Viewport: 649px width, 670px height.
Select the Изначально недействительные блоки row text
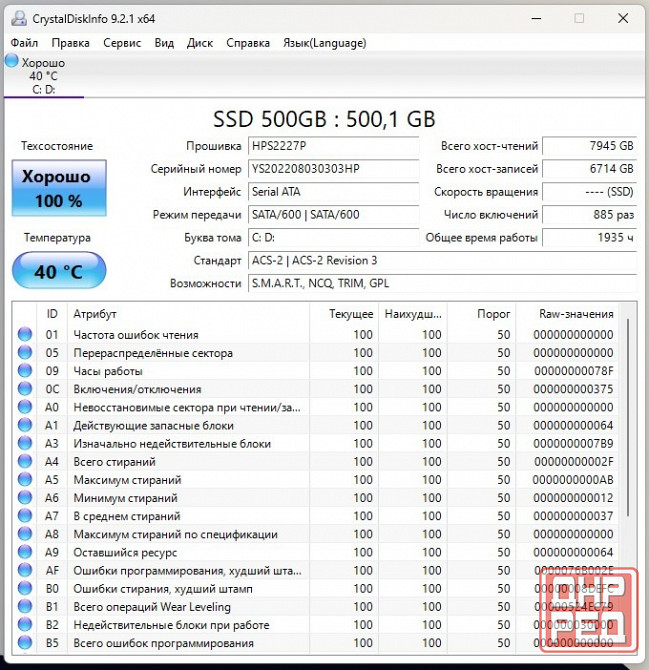click(x=172, y=444)
